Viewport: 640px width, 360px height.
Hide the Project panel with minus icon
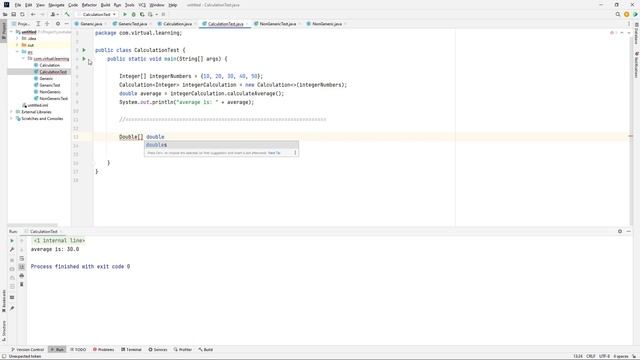[67, 24]
